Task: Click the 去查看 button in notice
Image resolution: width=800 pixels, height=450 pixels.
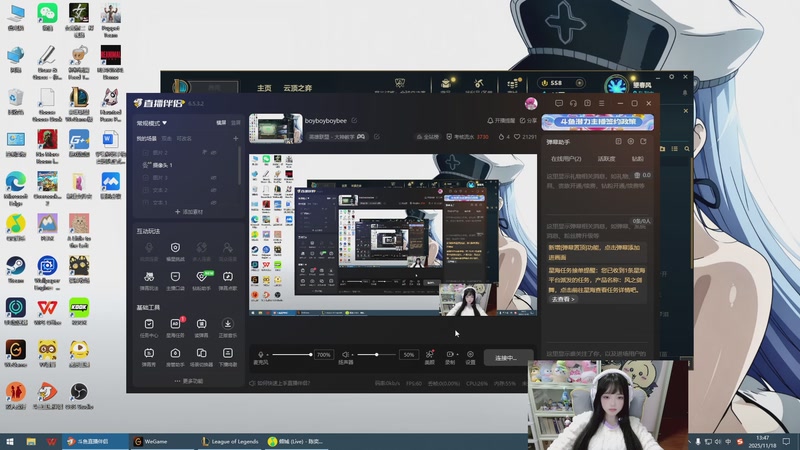Action: pos(563,299)
